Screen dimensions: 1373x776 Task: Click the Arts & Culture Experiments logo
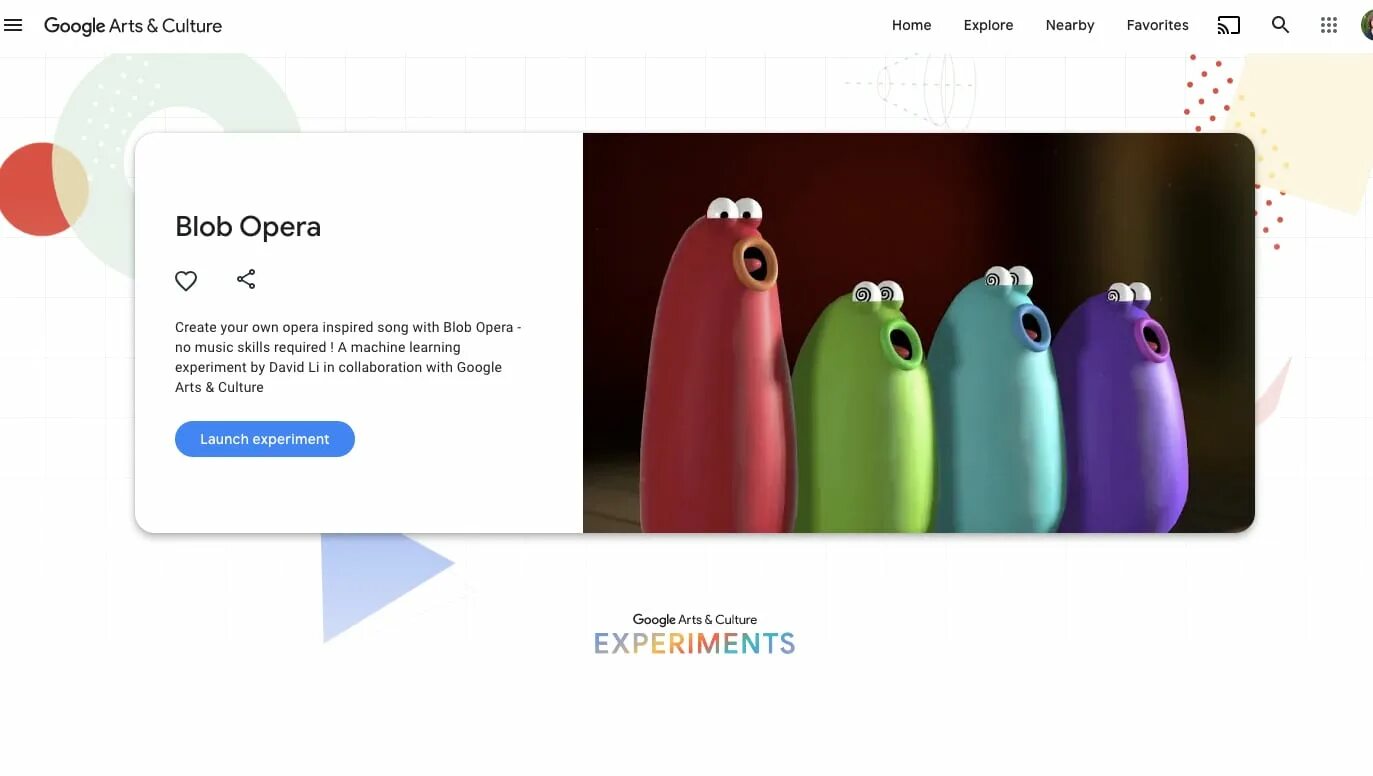click(x=694, y=634)
